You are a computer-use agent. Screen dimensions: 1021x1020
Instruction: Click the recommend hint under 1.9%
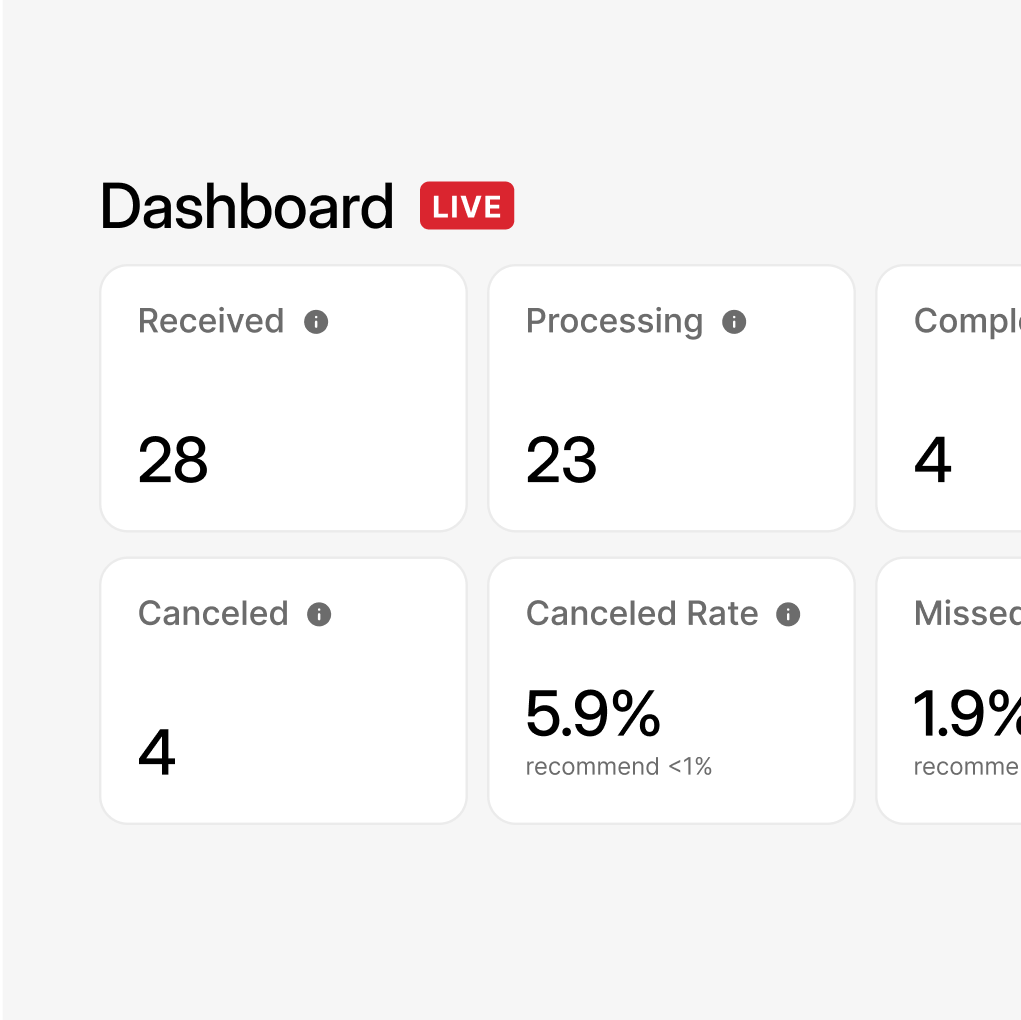[967, 767]
